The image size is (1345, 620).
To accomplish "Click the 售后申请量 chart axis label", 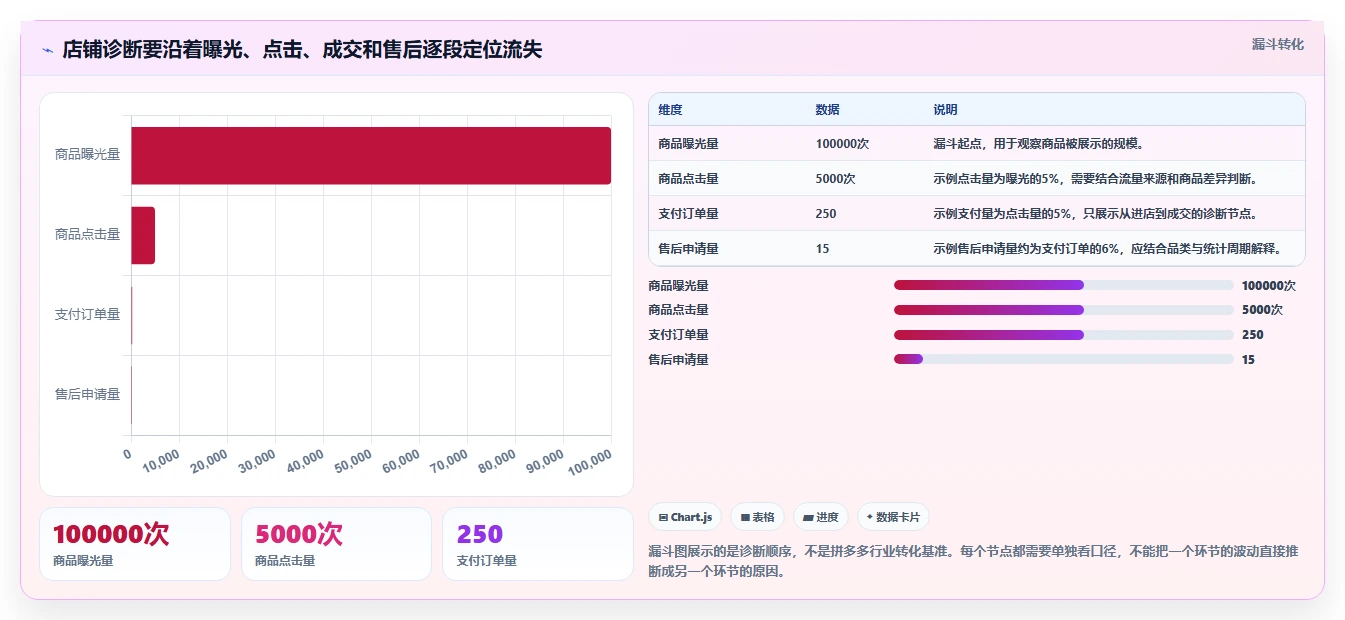I will [87, 395].
